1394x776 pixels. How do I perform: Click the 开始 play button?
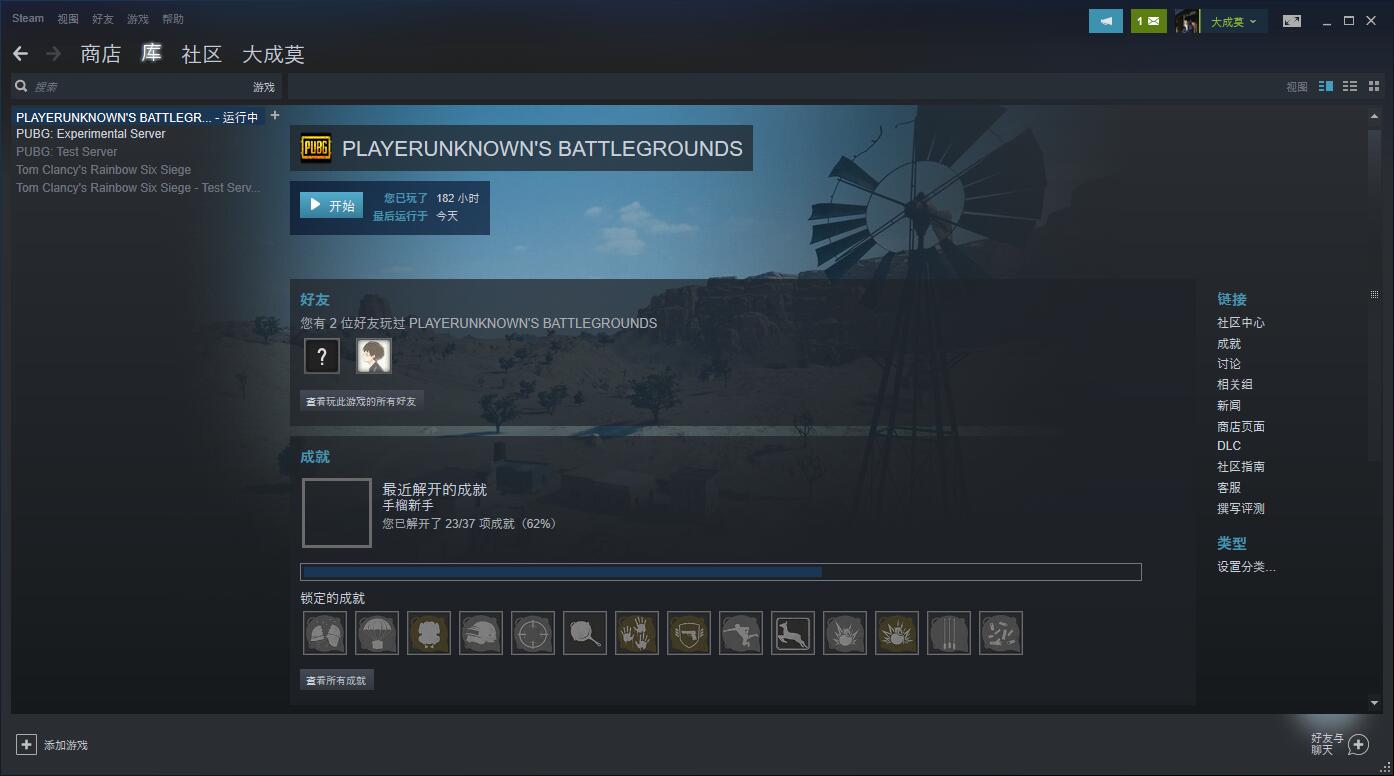coord(331,205)
